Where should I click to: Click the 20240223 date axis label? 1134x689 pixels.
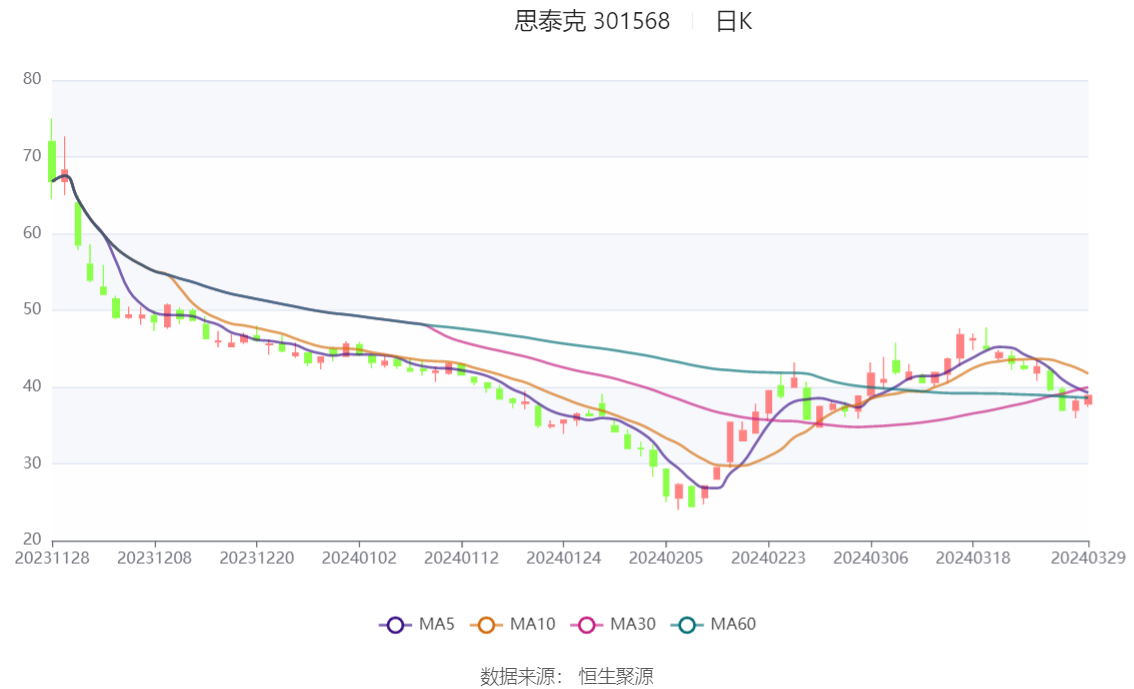coord(768,558)
